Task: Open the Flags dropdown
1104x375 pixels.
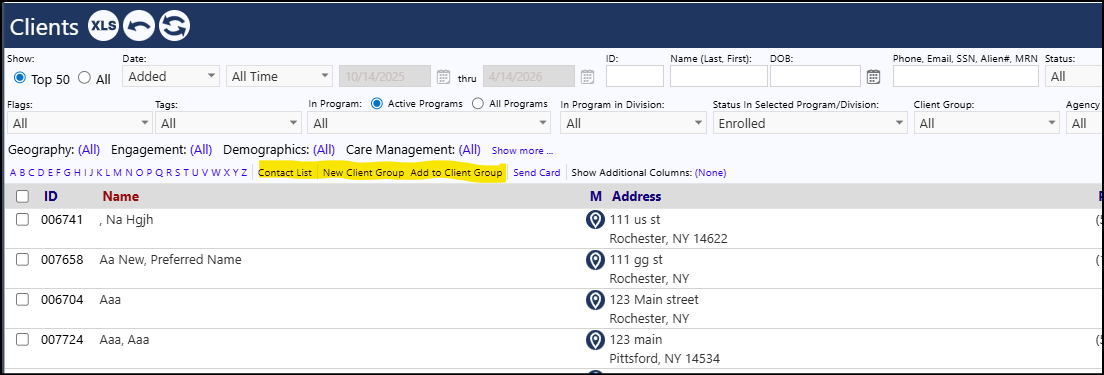Action: (x=80, y=123)
